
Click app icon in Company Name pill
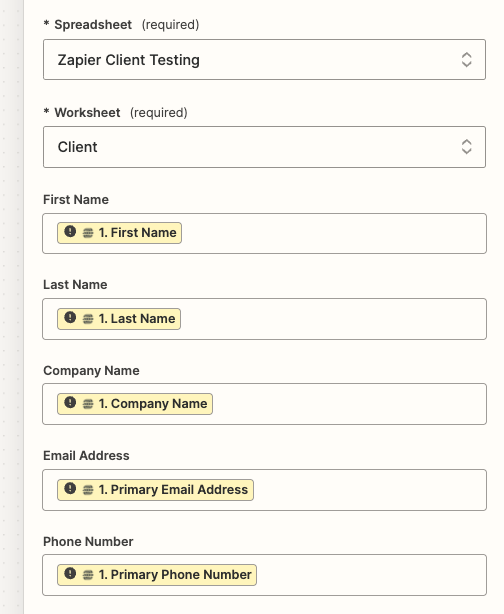pos(88,404)
